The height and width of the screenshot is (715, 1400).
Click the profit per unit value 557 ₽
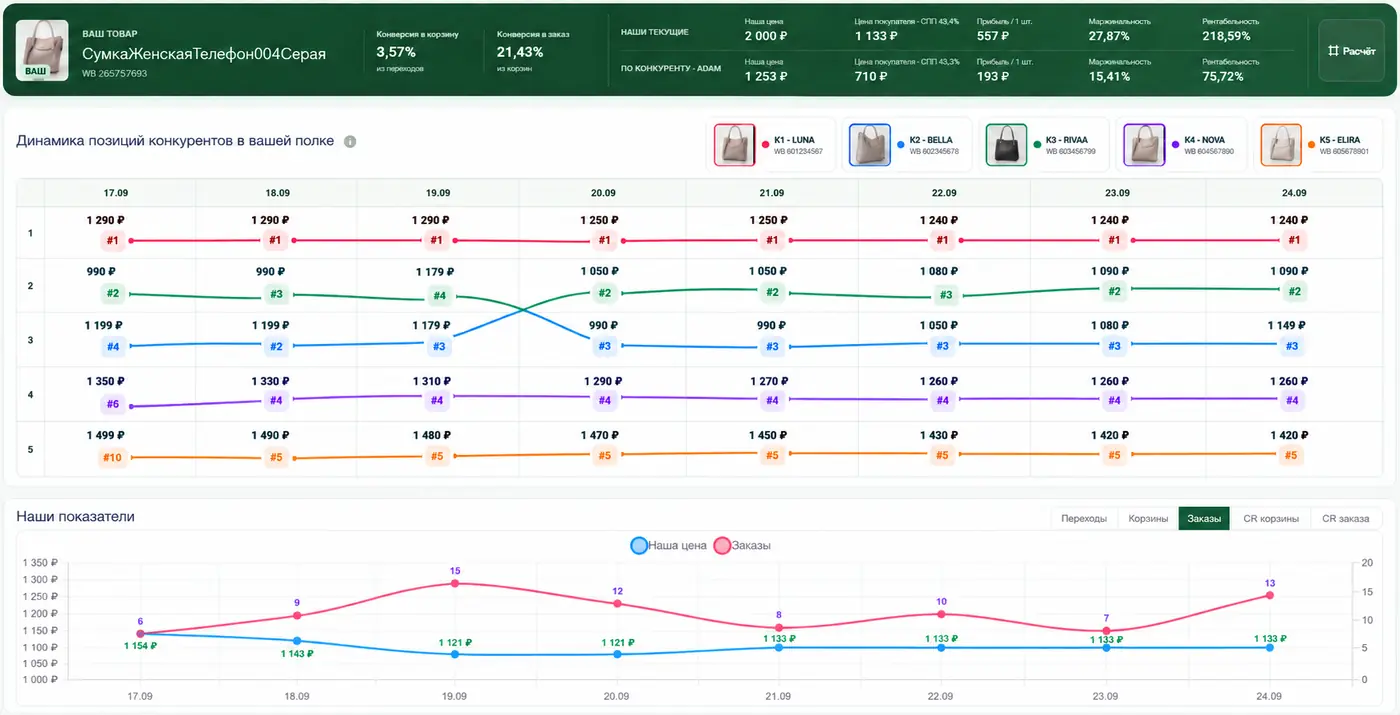coord(993,36)
